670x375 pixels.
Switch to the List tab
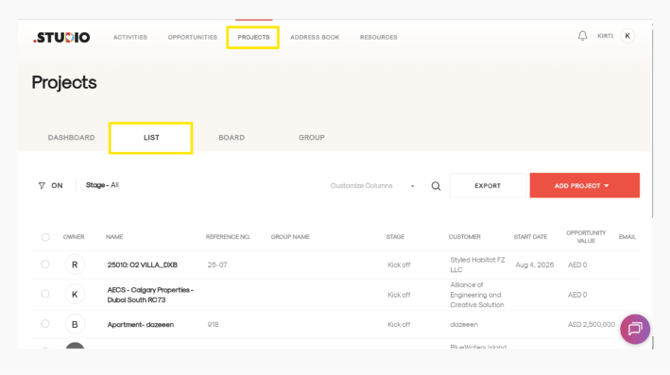tap(151, 138)
